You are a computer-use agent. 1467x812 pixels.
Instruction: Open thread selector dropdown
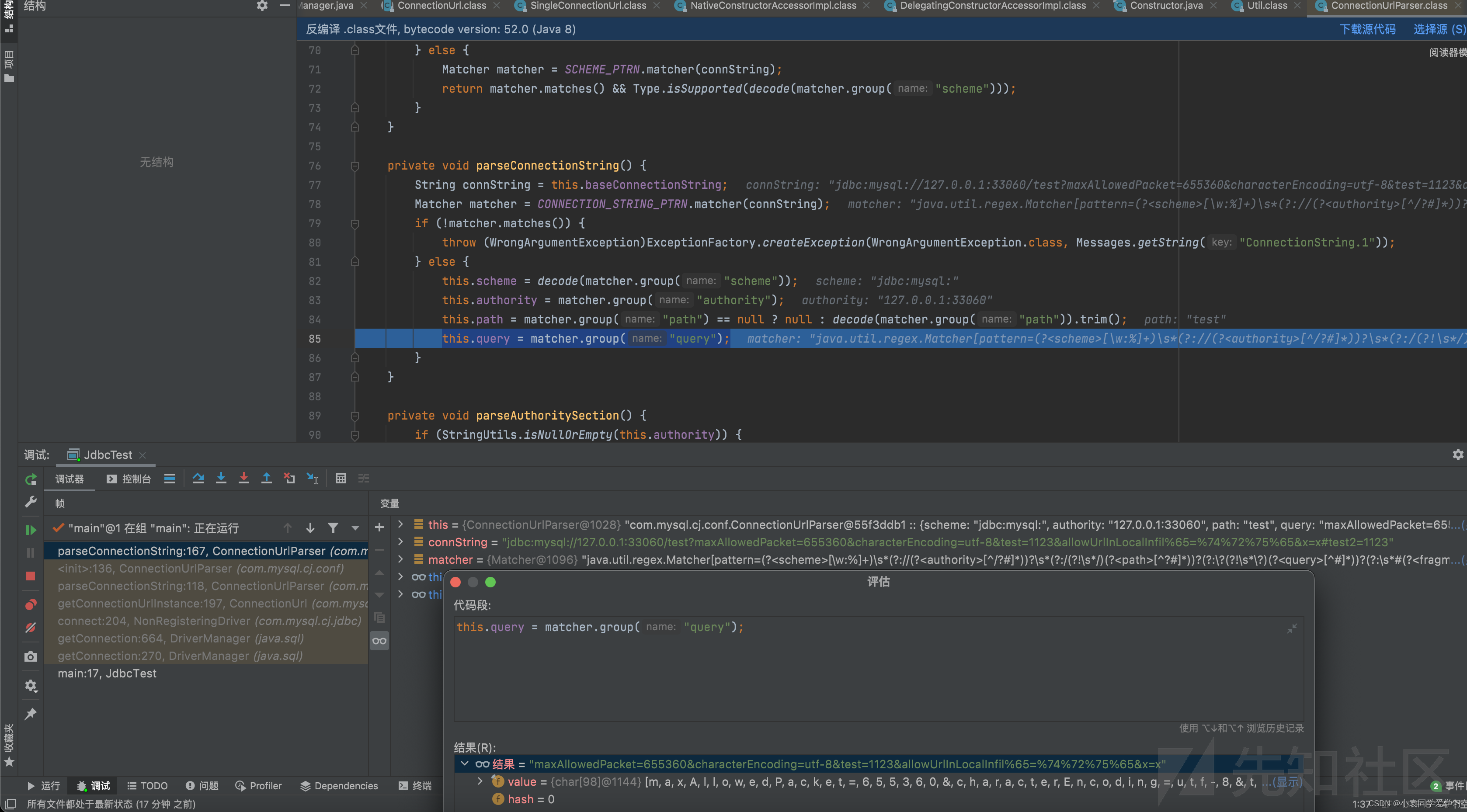355,528
